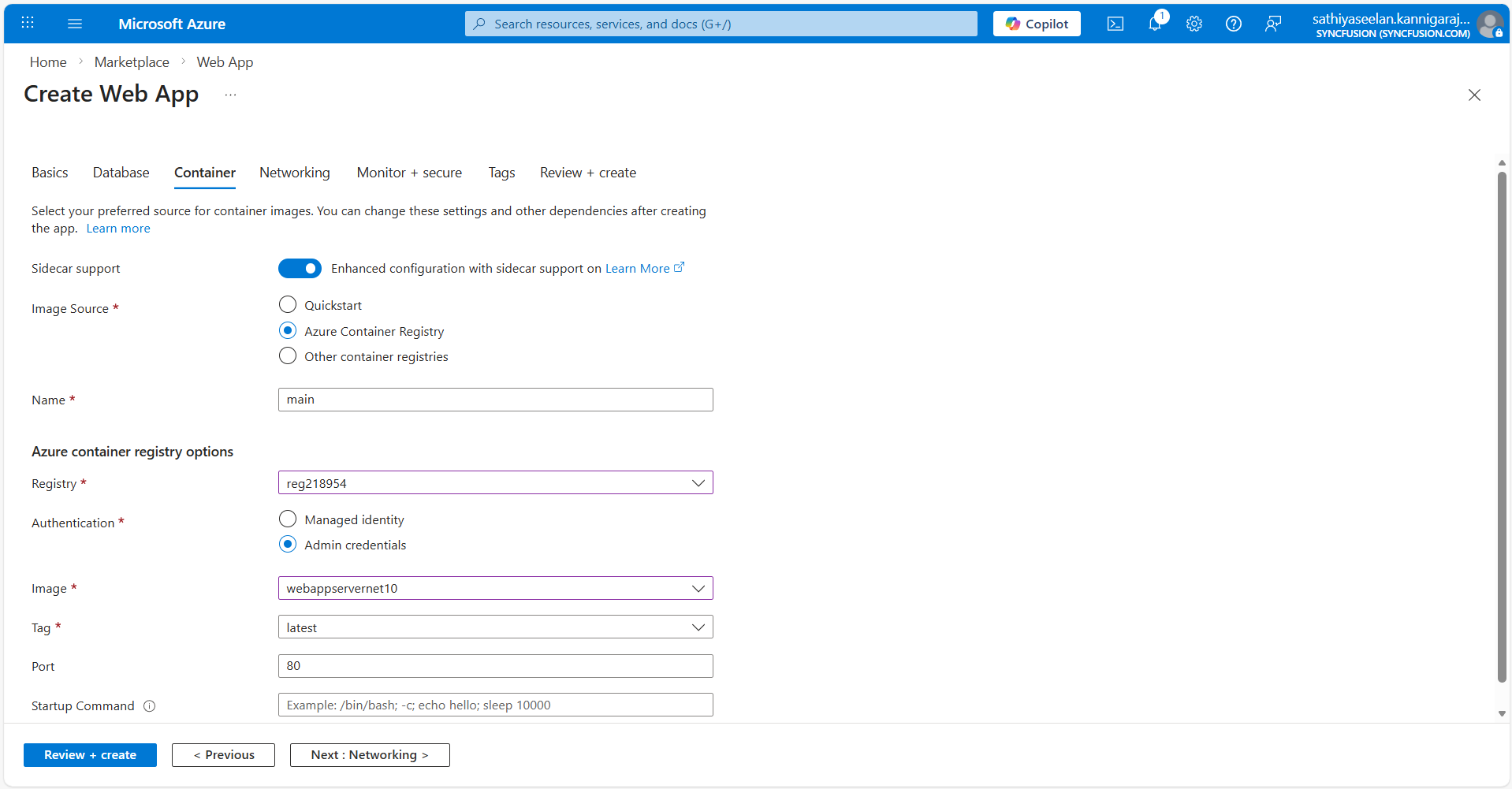Focus the search resources input
This screenshot has height=789, width=1512.
pos(721,24)
